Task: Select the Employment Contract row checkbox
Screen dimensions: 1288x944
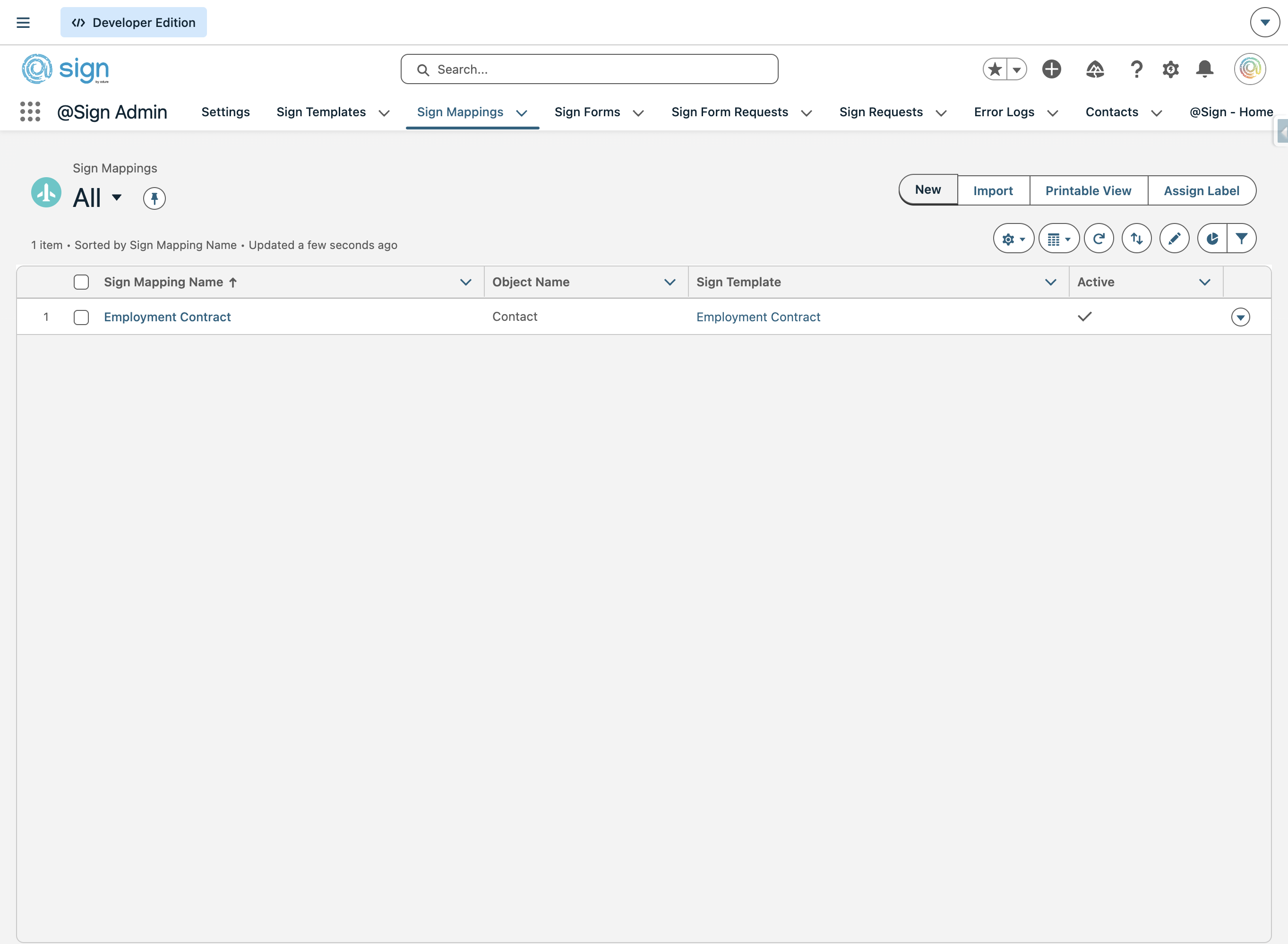Action: [x=81, y=317]
